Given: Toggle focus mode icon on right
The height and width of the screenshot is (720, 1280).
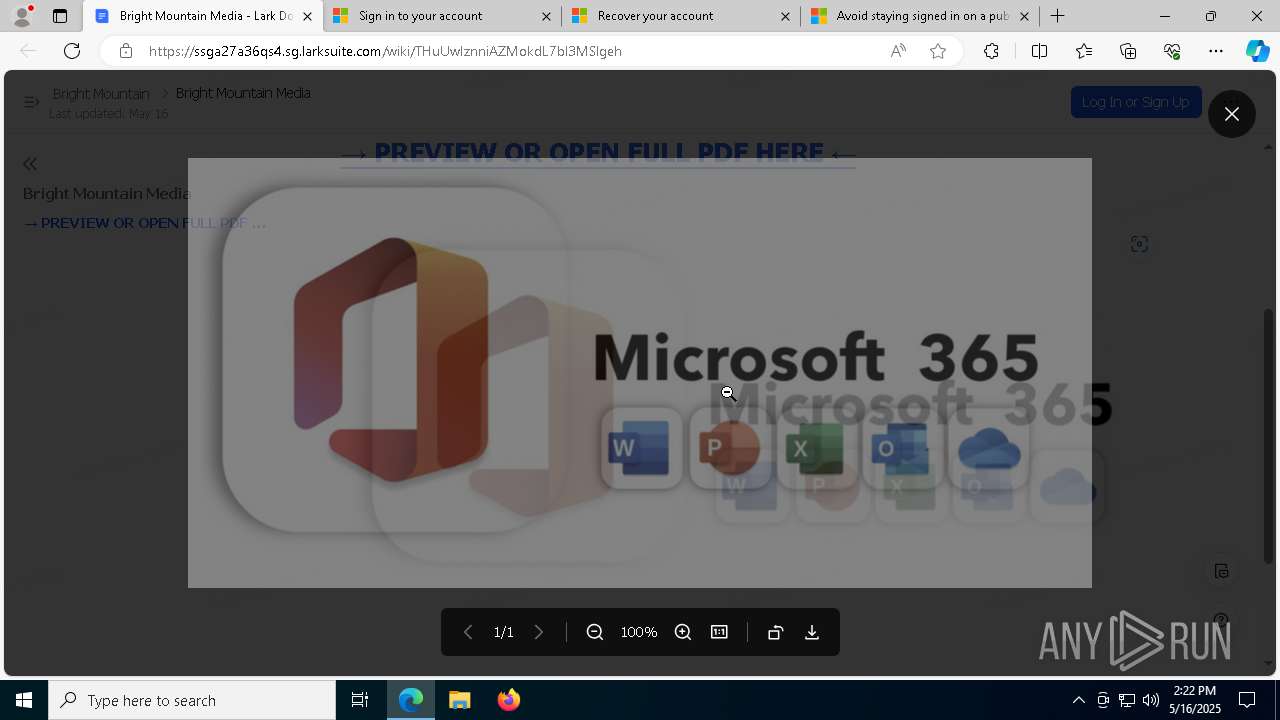Looking at the screenshot, I should coord(1139,244).
